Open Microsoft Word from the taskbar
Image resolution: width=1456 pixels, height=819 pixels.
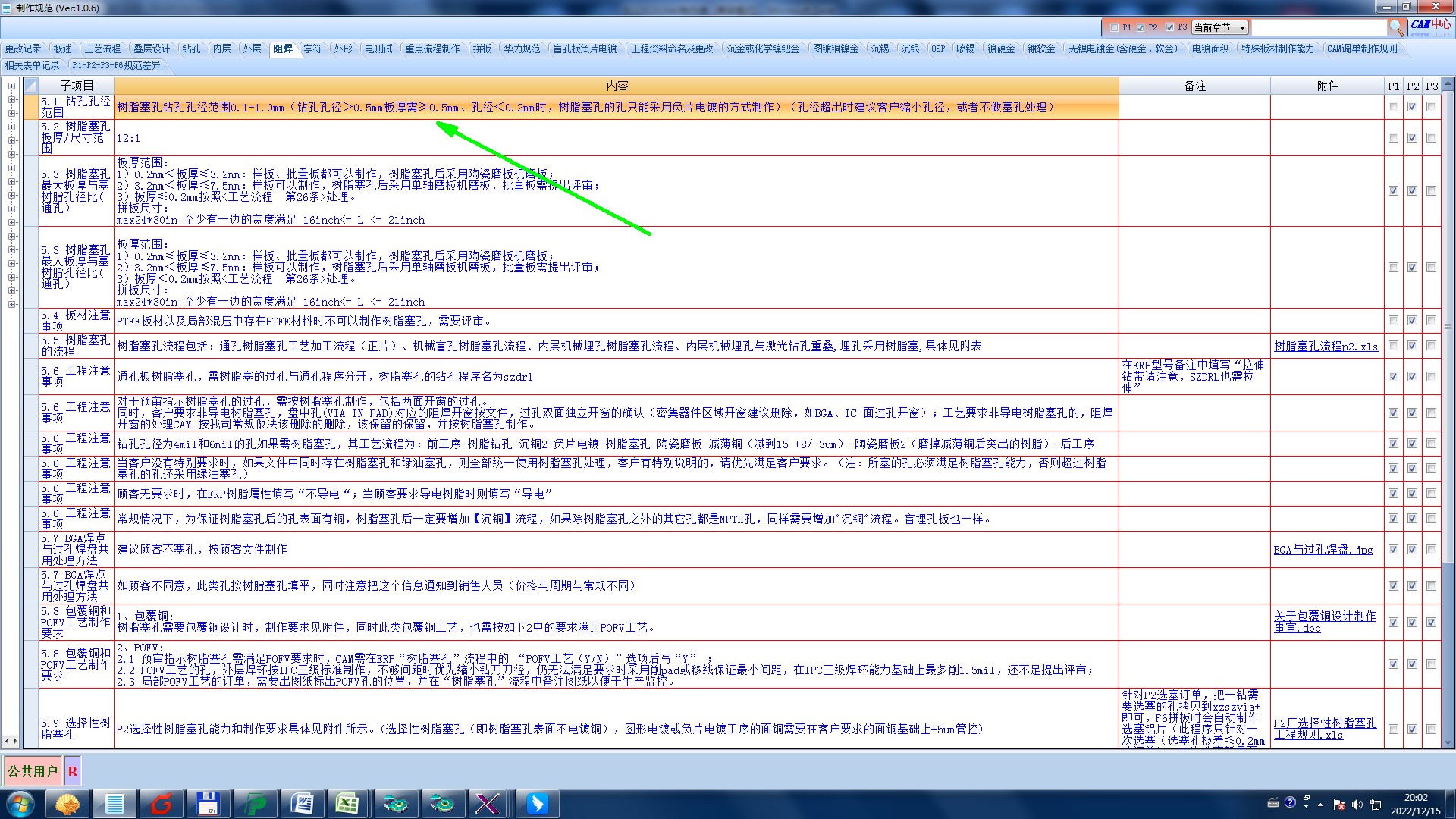(x=302, y=803)
